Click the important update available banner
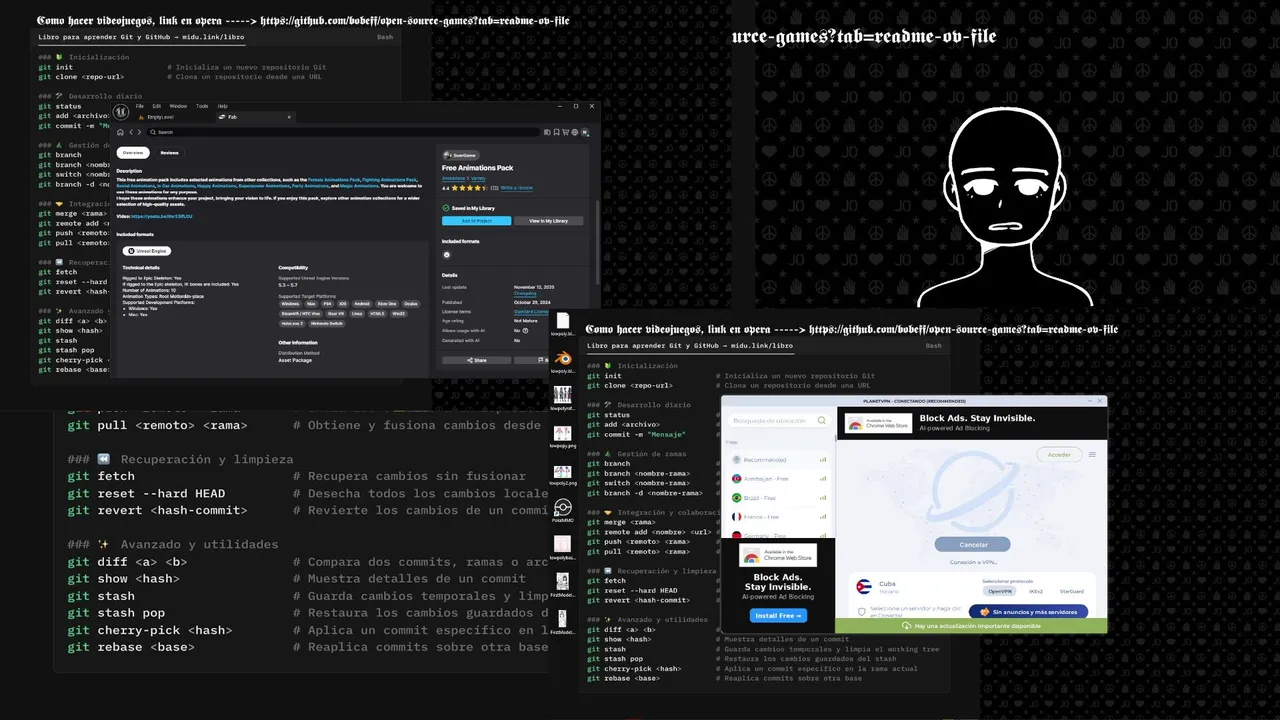The image size is (1280, 720). pos(971,626)
